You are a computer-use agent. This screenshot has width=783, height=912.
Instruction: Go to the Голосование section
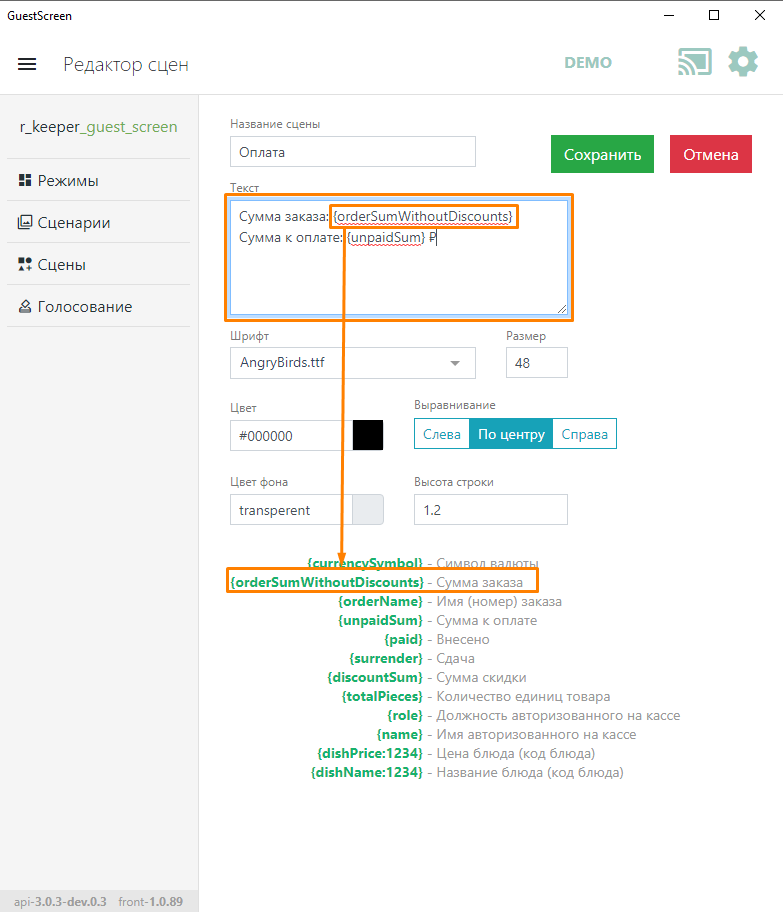point(85,307)
